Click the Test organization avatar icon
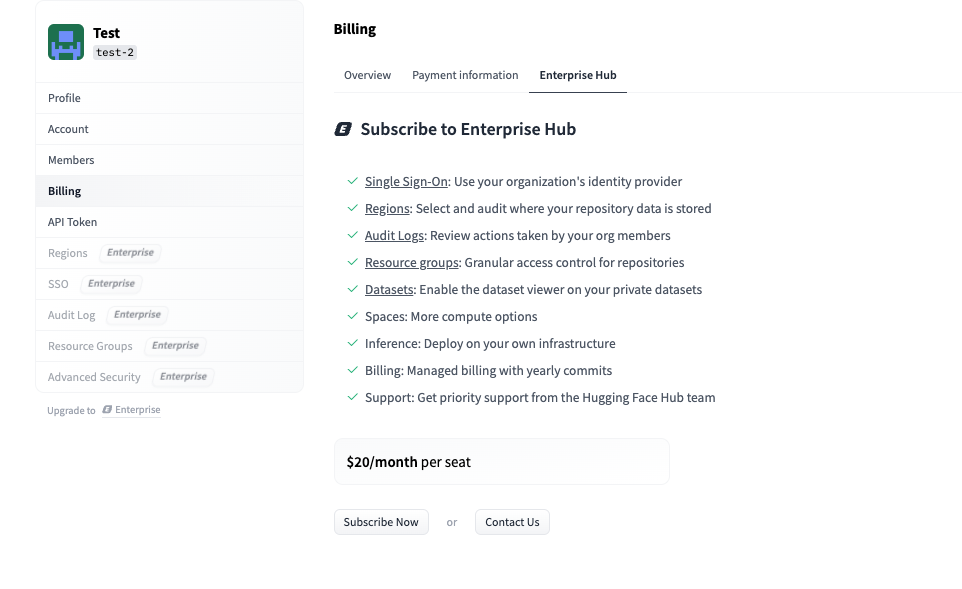This screenshot has height=589, width=962. tap(66, 43)
